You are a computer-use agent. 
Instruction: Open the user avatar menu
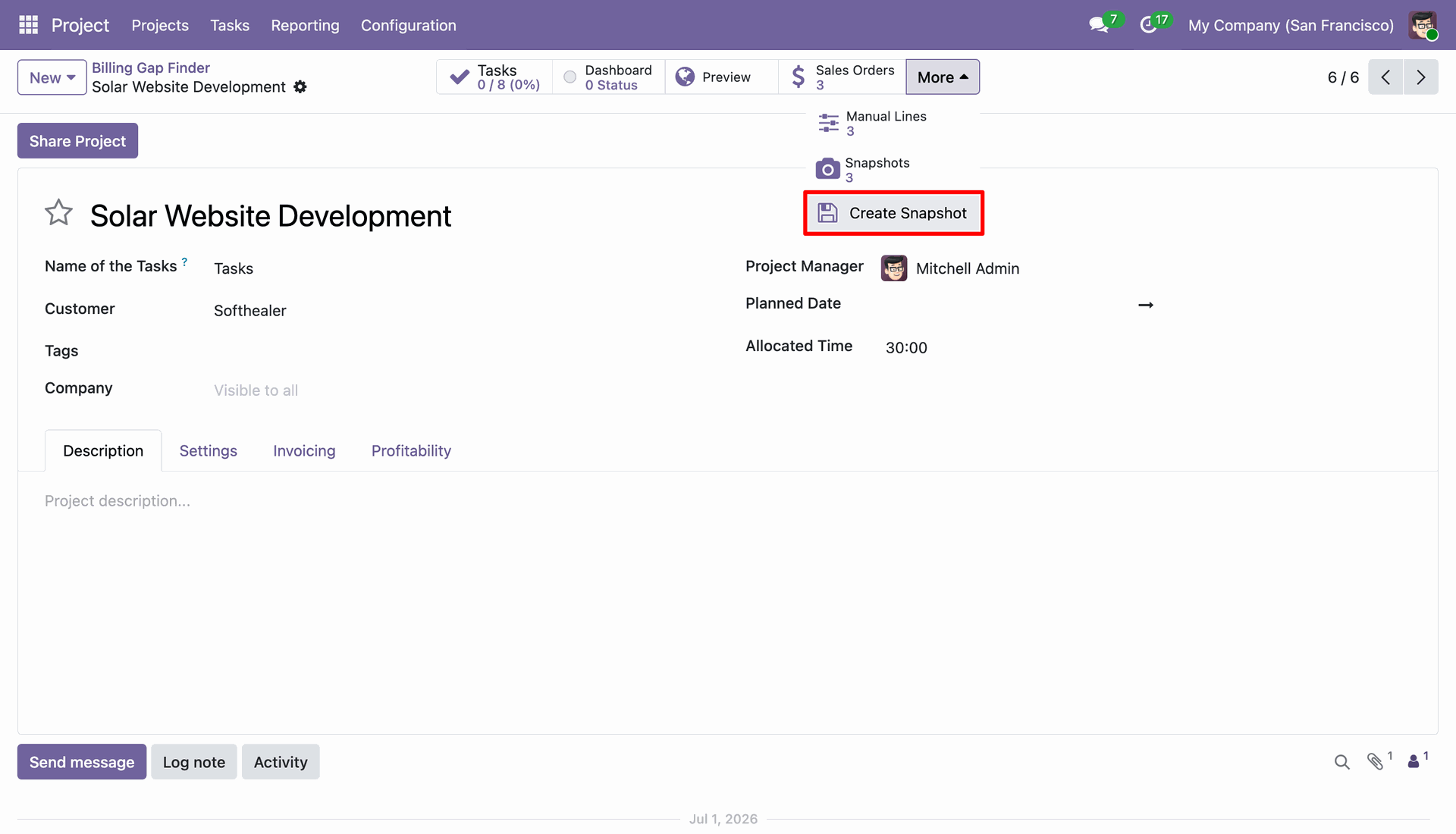click(1423, 25)
